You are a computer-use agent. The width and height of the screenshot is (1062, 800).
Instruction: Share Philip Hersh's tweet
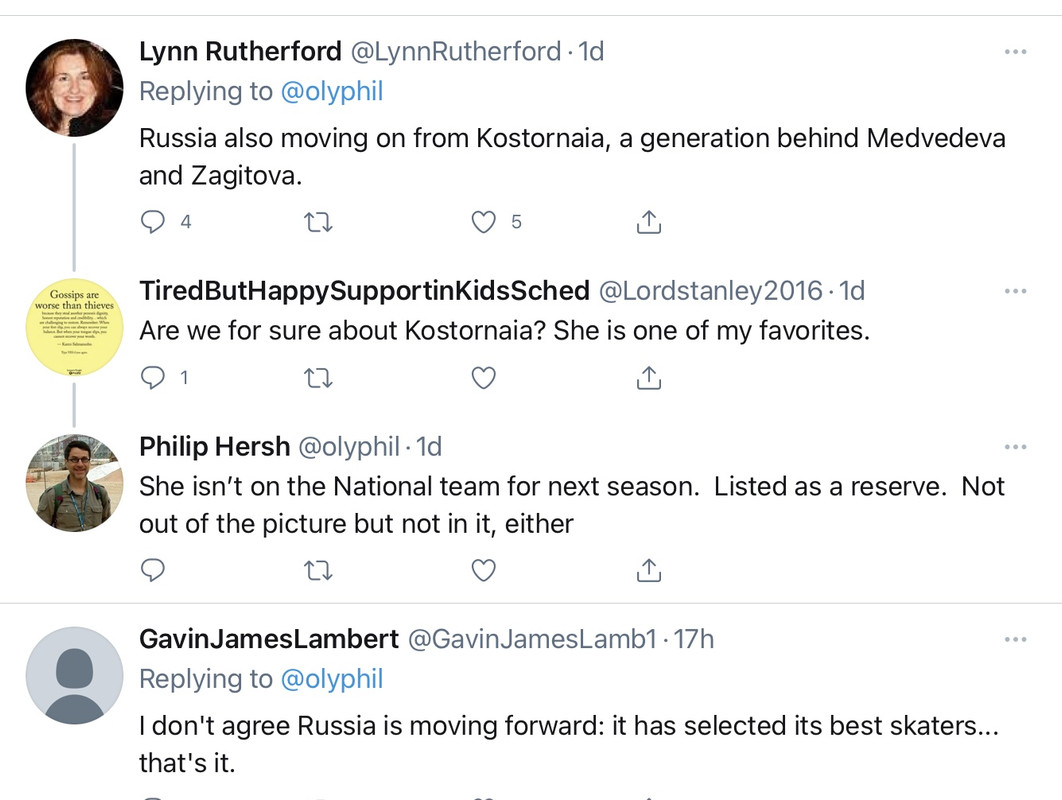[649, 570]
